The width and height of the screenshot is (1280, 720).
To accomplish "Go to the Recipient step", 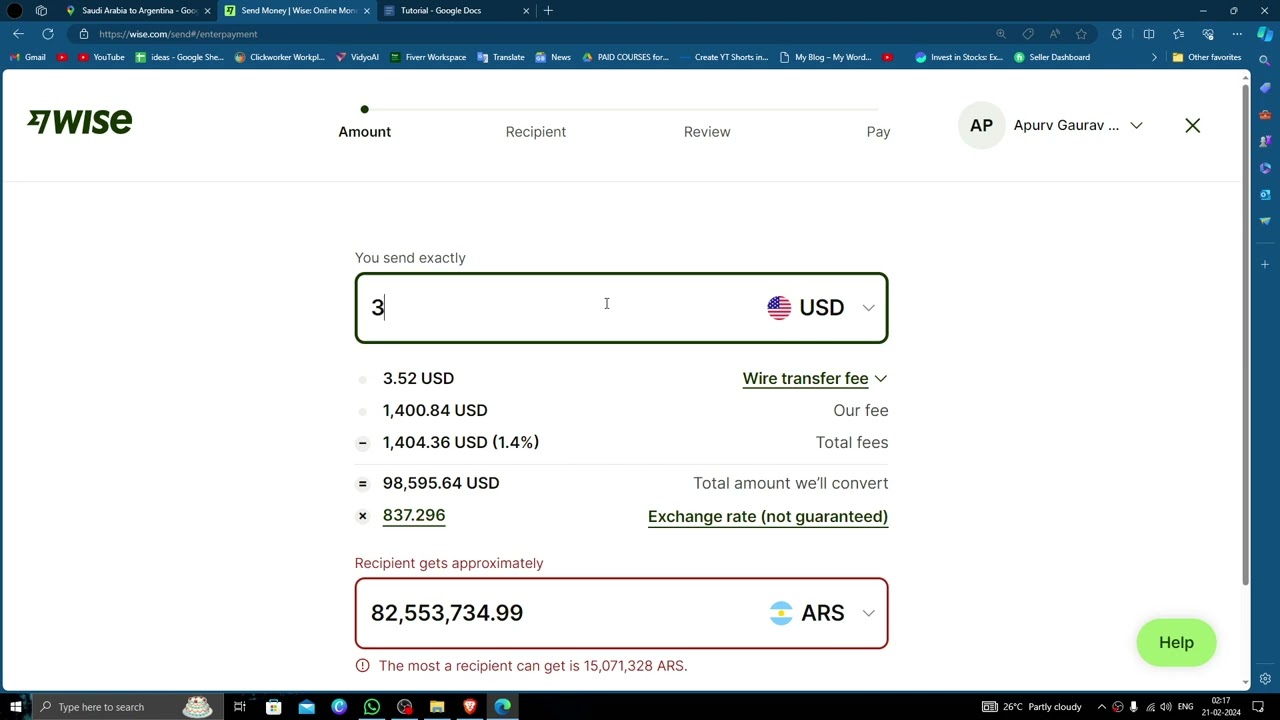I will point(535,132).
